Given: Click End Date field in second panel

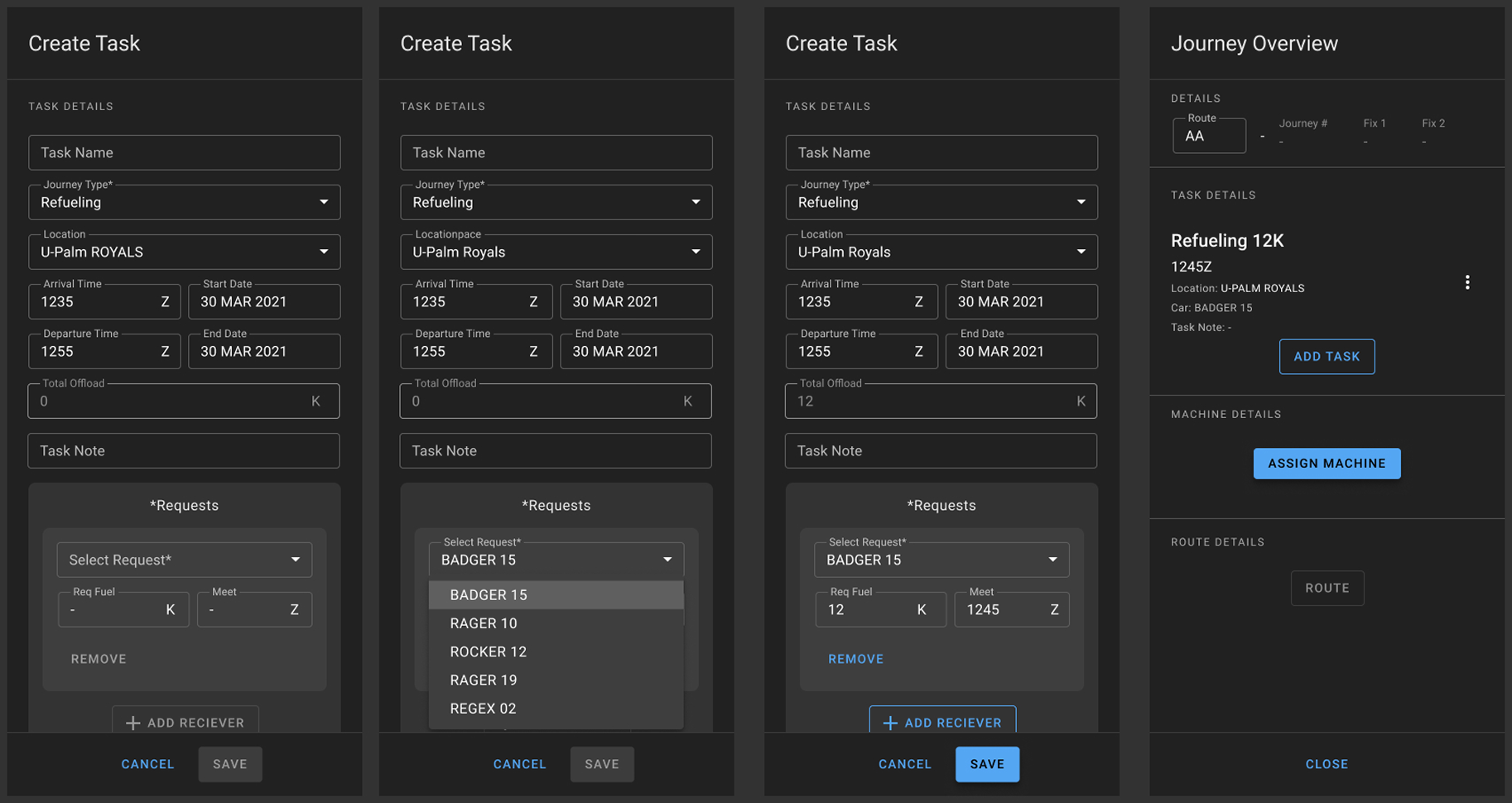Looking at the screenshot, I should pyautogui.click(x=636, y=351).
